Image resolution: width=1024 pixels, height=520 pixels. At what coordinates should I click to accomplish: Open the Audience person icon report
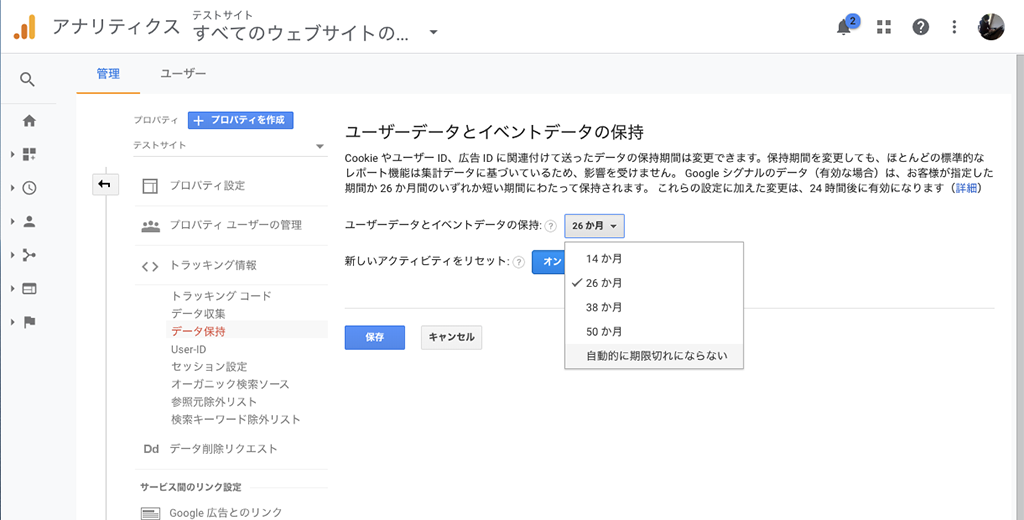(x=29, y=221)
